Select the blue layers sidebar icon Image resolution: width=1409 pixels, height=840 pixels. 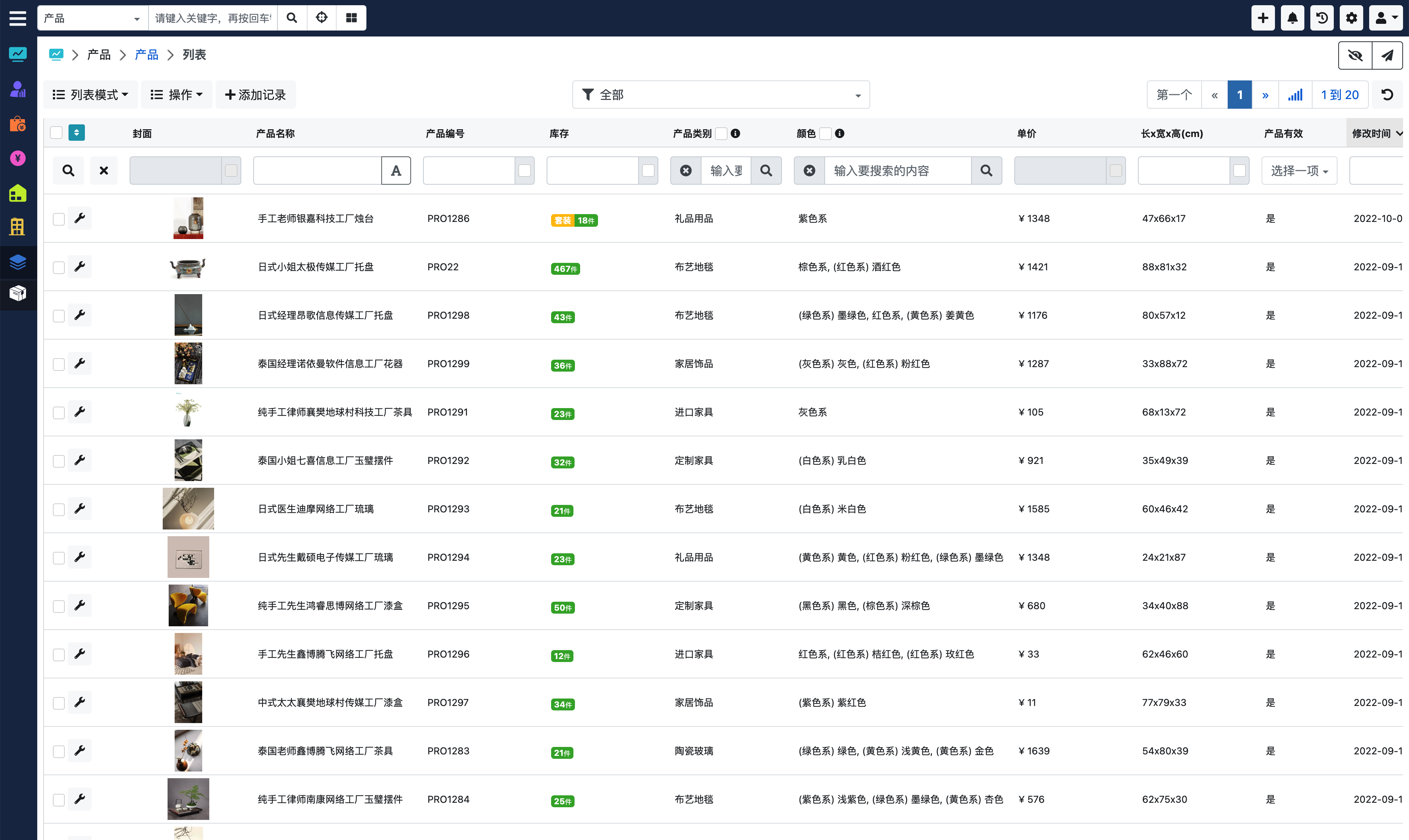[18, 262]
